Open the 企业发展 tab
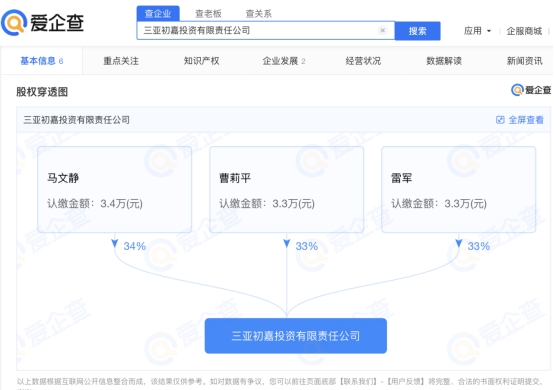Viewport: 554px width, 390px height. [x=284, y=61]
